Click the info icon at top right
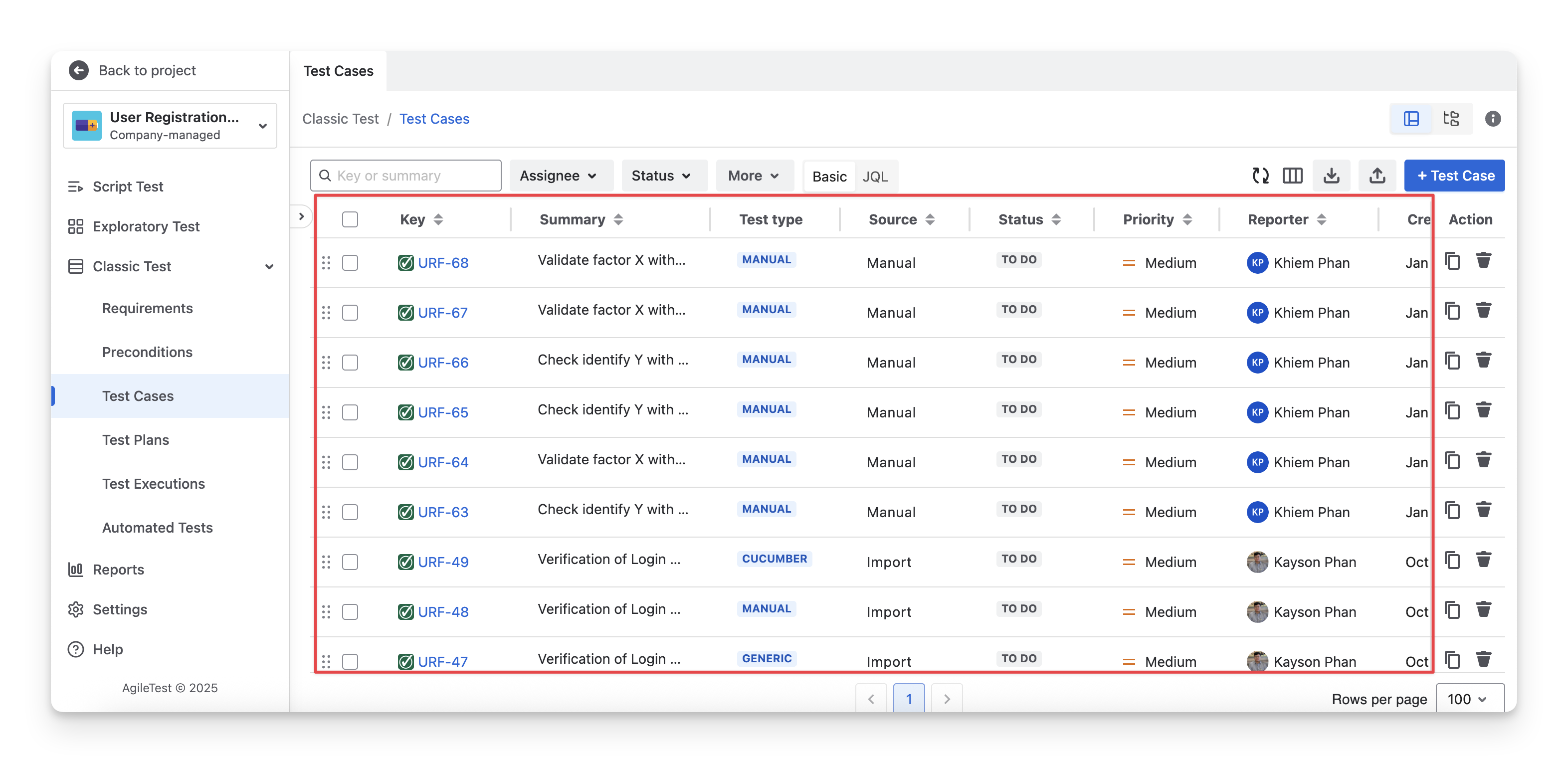Viewport: 1568px width, 763px height. tap(1493, 119)
